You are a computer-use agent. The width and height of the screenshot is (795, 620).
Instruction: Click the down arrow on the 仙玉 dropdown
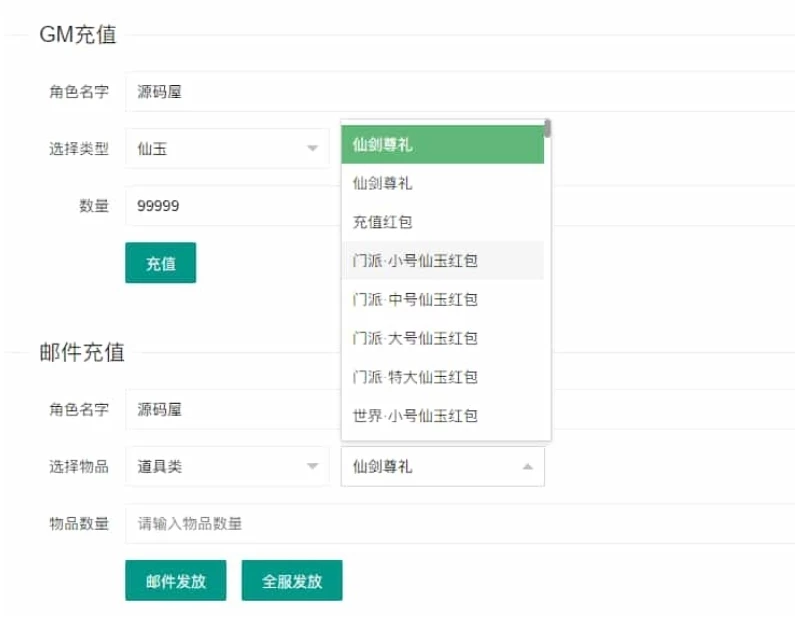pyautogui.click(x=311, y=150)
